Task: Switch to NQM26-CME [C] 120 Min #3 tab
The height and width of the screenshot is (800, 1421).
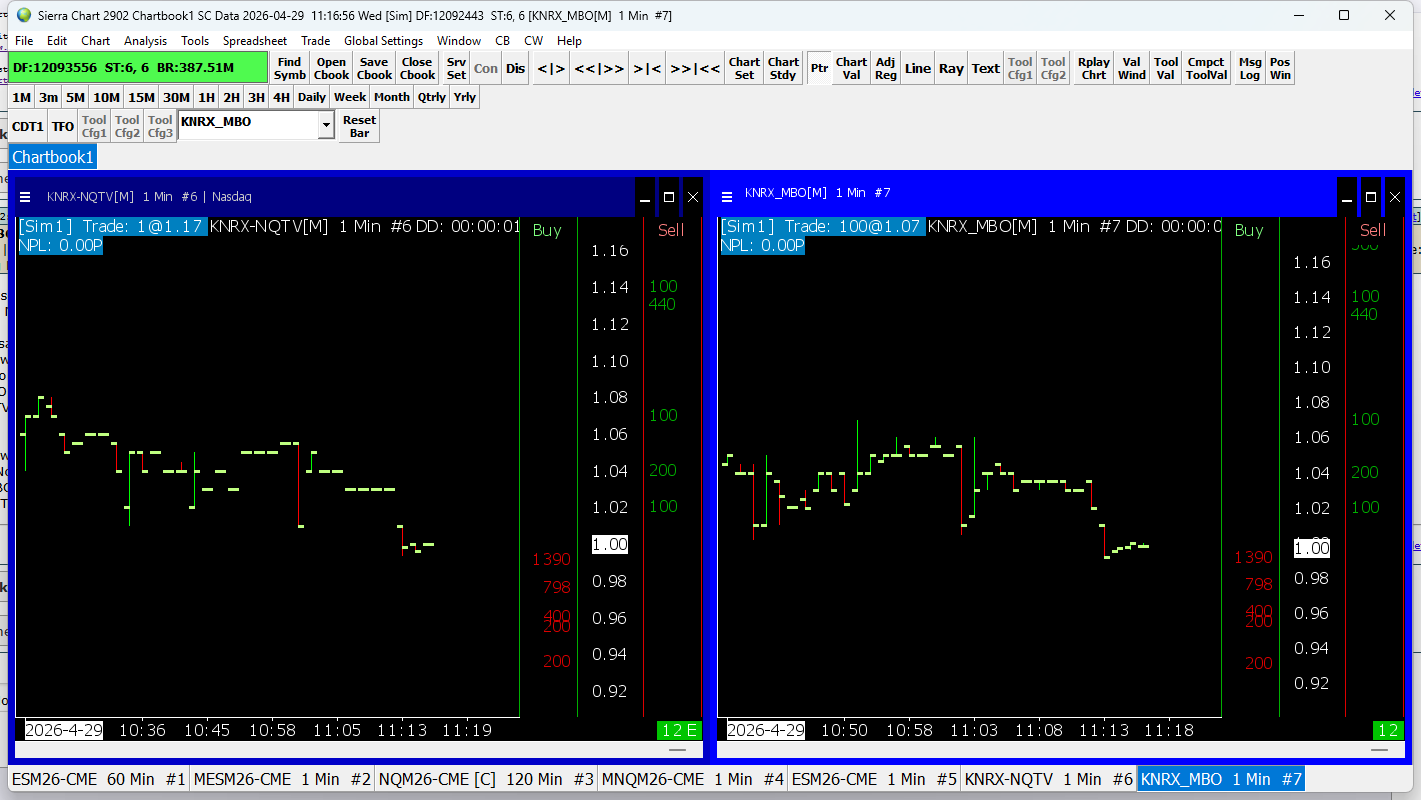Action: click(486, 779)
